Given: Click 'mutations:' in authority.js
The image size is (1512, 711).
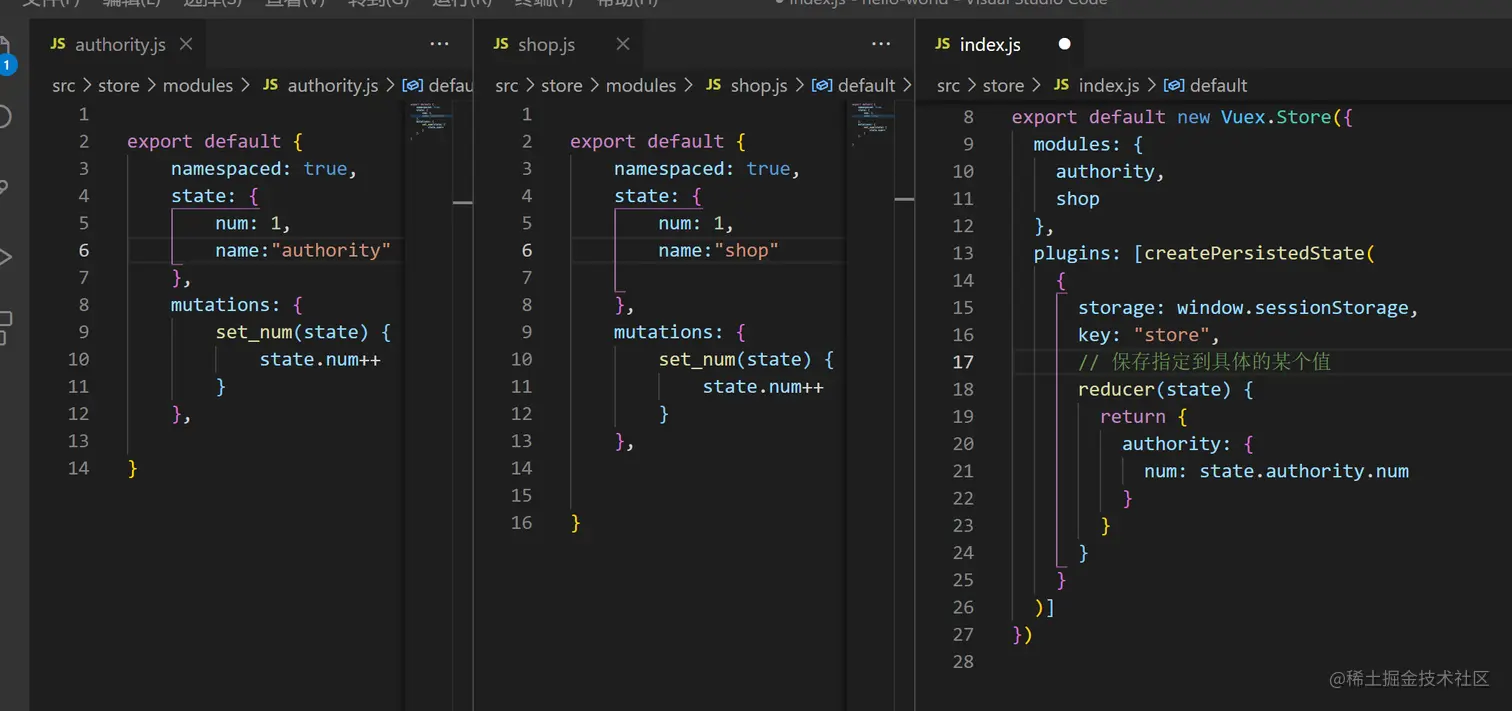Looking at the screenshot, I should [x=226, y=304].
